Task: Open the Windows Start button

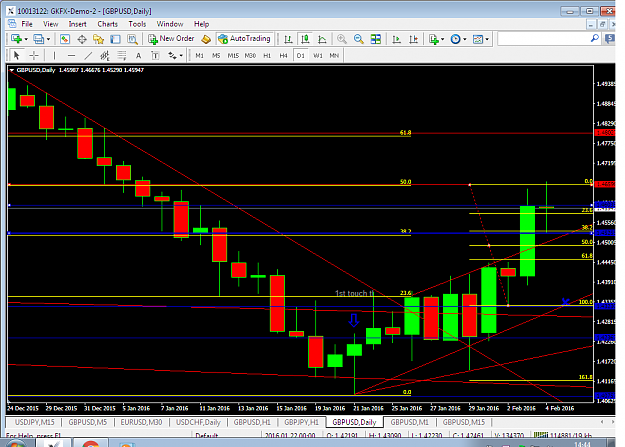Action: click(15, 443)
